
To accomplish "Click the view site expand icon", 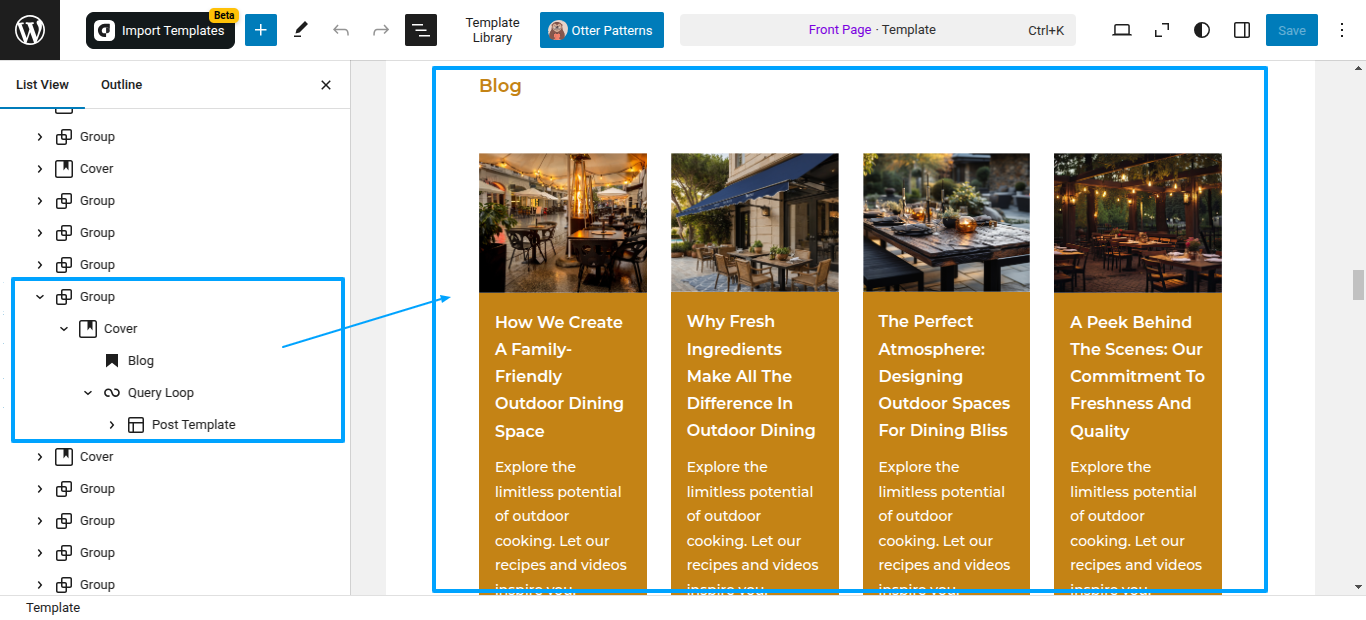I will click(x=1162, y=30).
